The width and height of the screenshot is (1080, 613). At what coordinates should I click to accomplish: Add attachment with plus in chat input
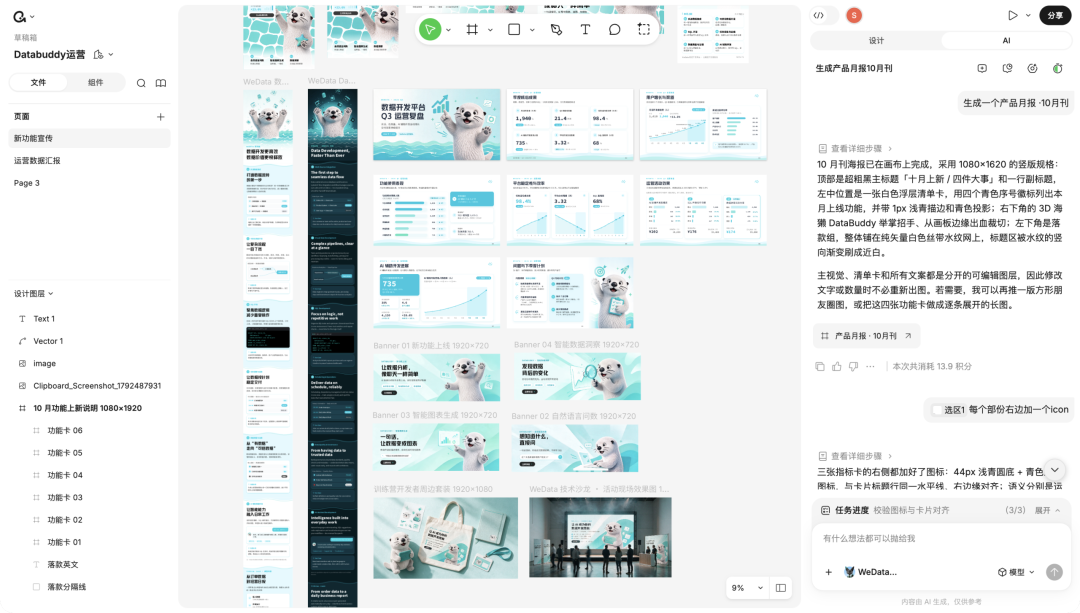[829, 572]
